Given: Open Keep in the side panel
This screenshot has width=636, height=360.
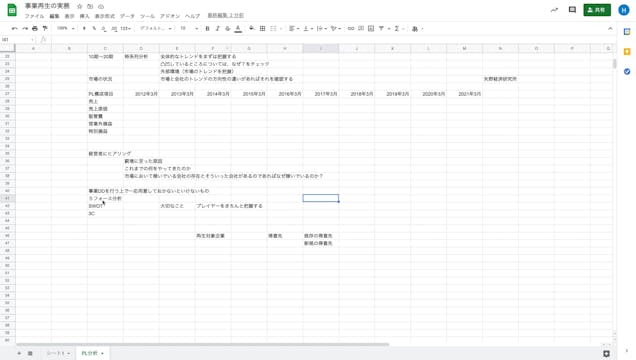Looking at the screenshot, I should (x=627, y=51).
